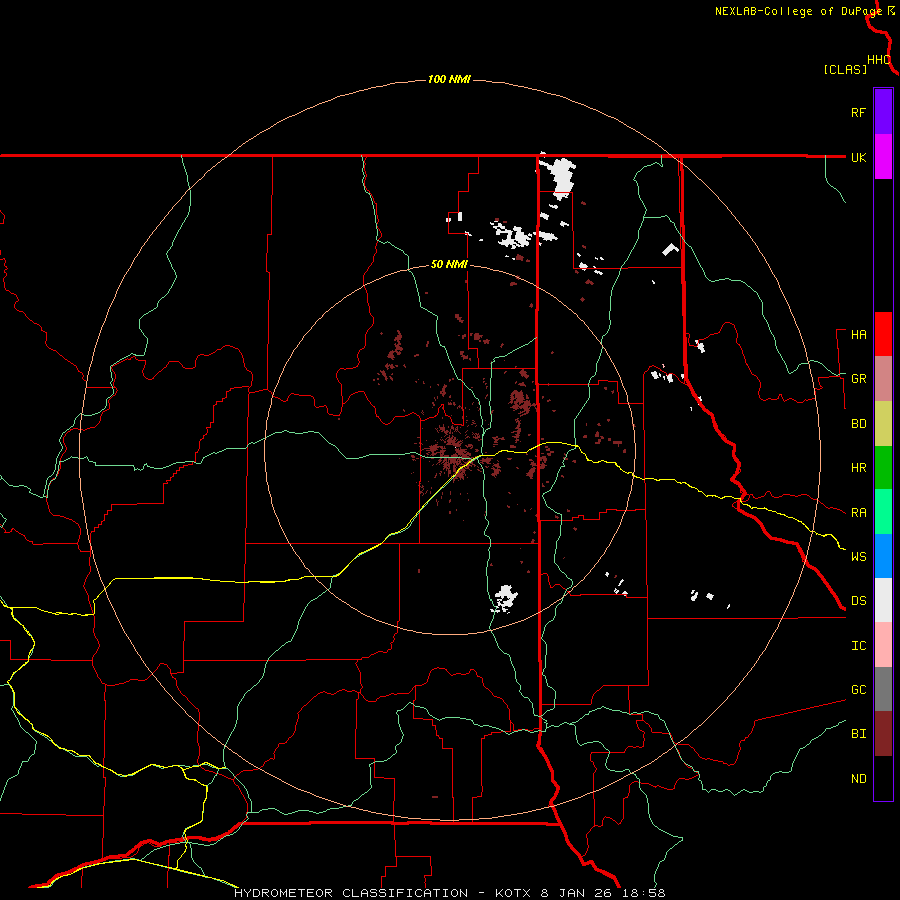Screen dimensions: 900x900
Task: Select the WS blue legend swatch
Action: (883, 556)
